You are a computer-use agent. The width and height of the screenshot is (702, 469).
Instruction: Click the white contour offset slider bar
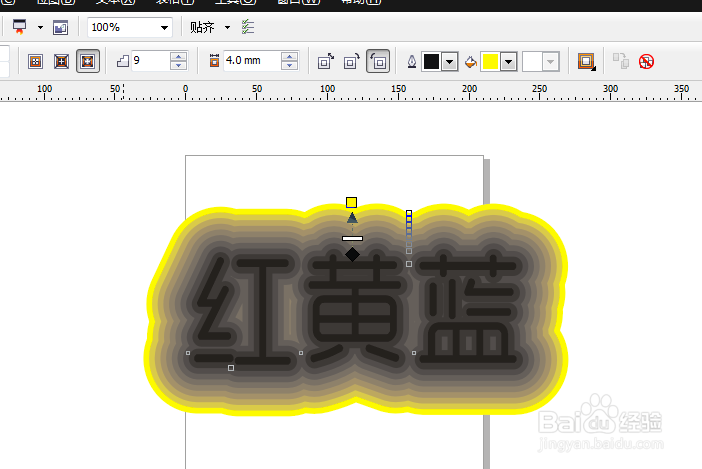pos(352,239)
